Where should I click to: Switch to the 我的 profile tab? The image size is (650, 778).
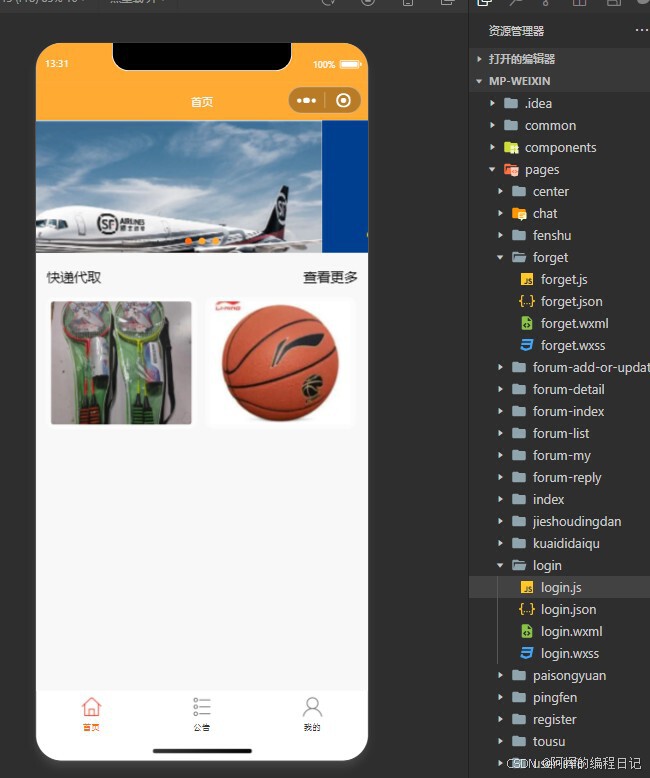point(312,714)
